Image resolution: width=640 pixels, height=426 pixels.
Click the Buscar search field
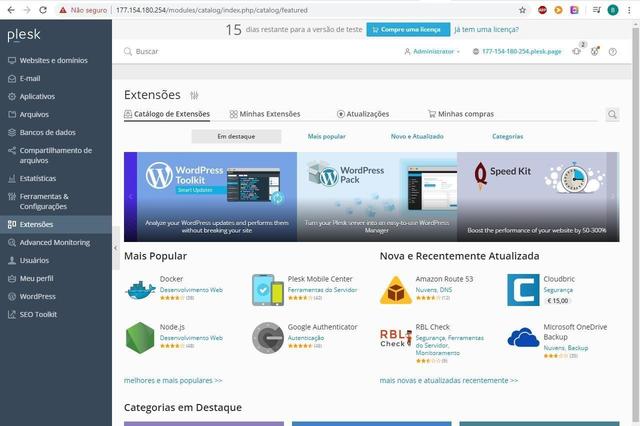pyautogui.click(x=146, y=51)
